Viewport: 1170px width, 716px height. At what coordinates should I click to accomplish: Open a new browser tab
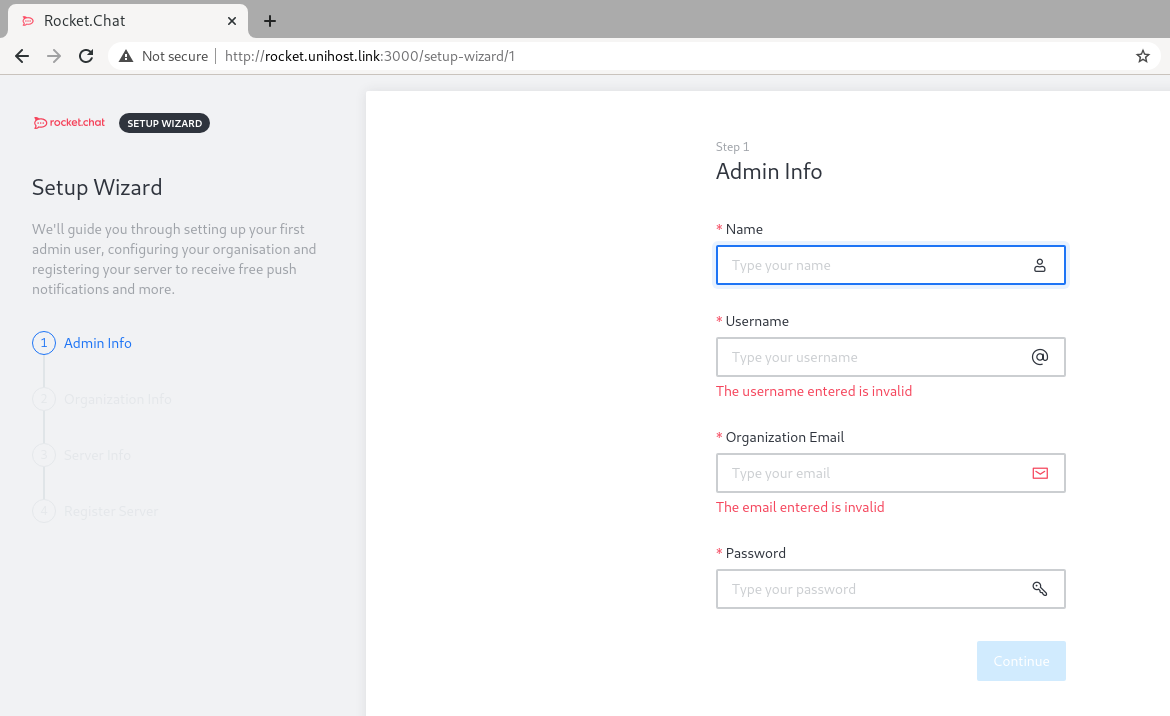pos(269,21)
